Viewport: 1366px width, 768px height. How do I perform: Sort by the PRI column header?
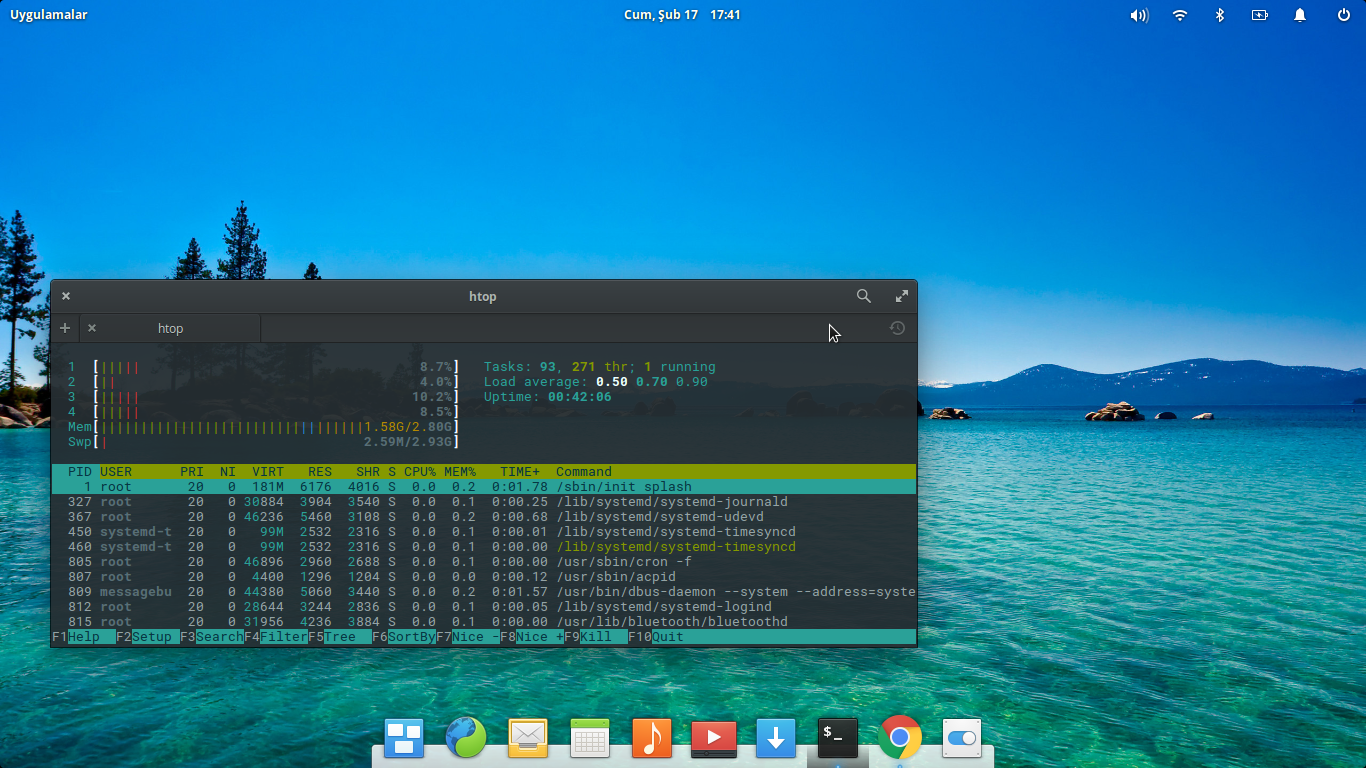pyautogui.click(x=192, y=472)
